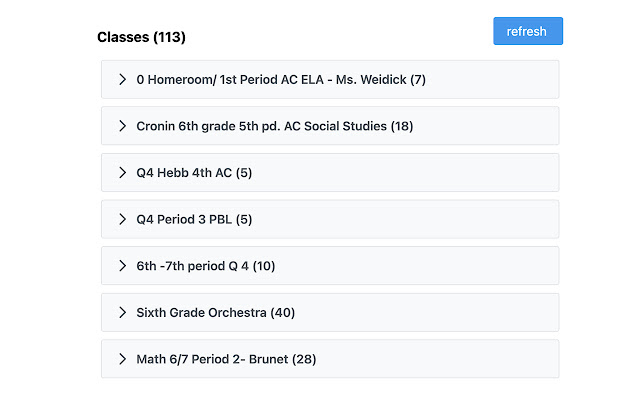Image resolution: width=640 pixels, height=400 pixels.
Task: Click chevron beside Q4 Period 3 PBL
Action: (122, 219)
